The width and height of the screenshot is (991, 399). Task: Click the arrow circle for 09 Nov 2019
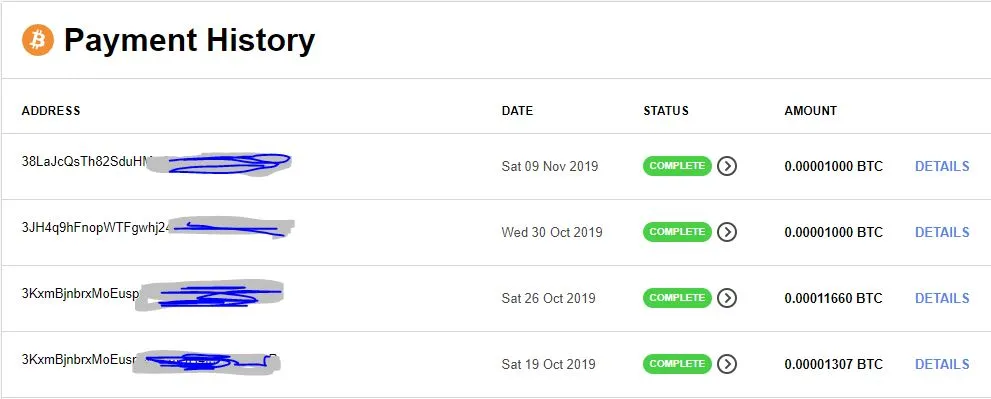tap(727, 166)
